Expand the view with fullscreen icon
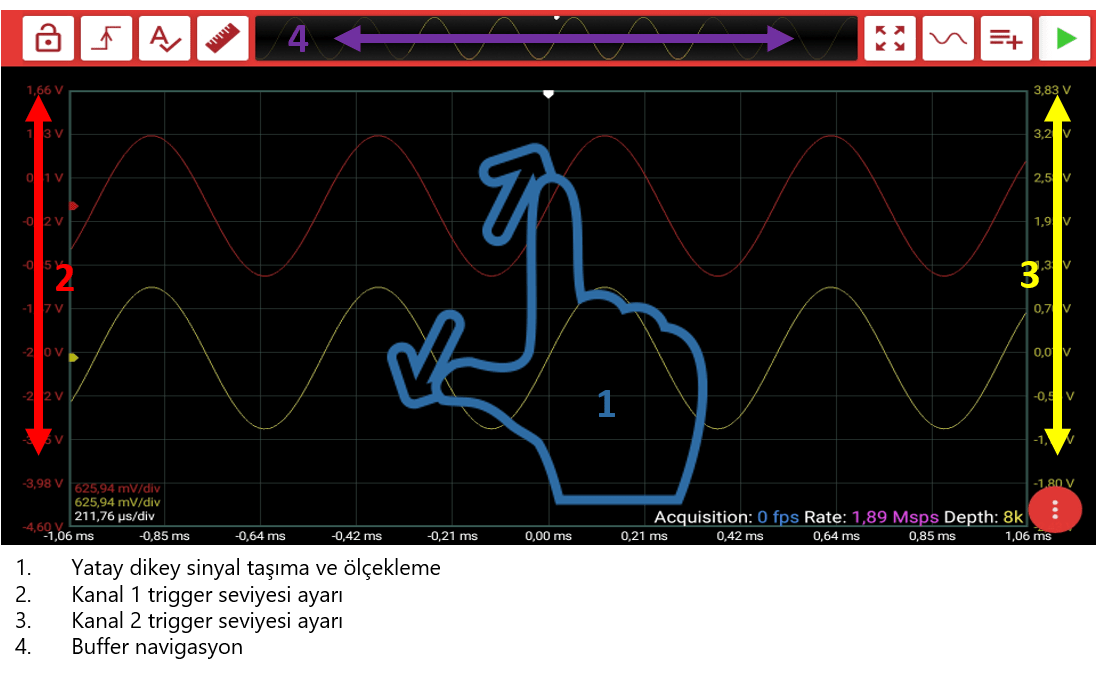1096x674 pixels. [889, 38]
